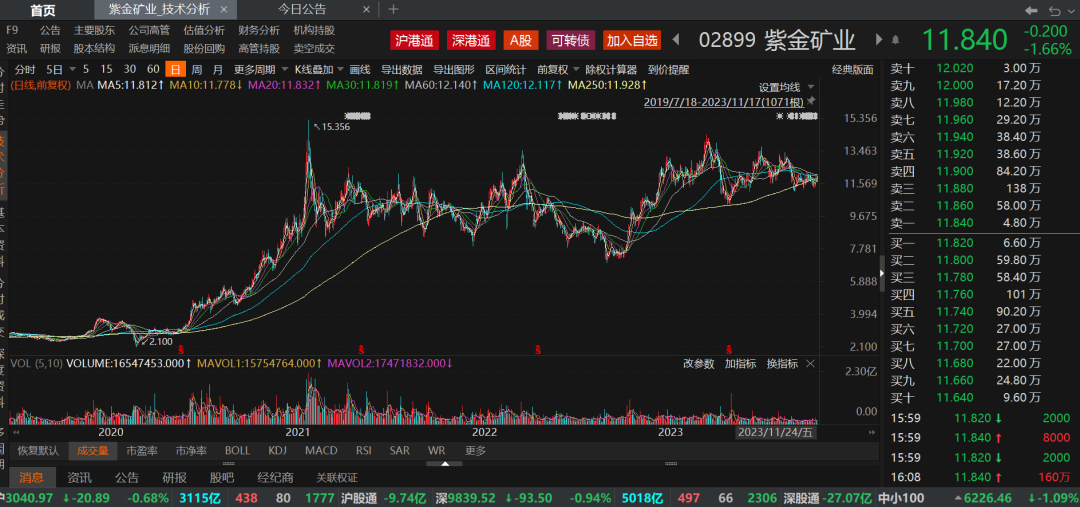Click the price alert bell icon

895,40
